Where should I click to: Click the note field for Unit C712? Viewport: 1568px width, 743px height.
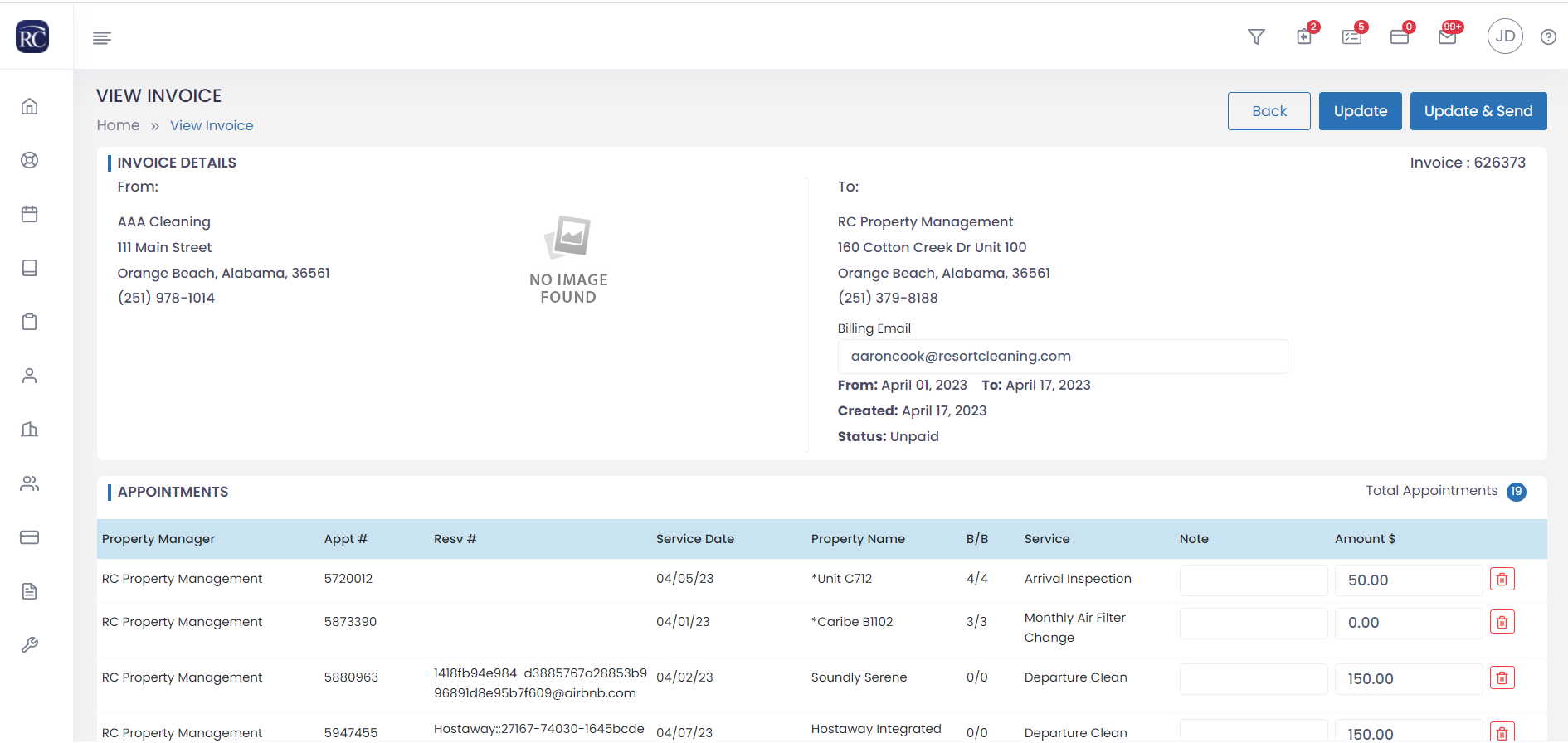click(x=1254, y=580)
